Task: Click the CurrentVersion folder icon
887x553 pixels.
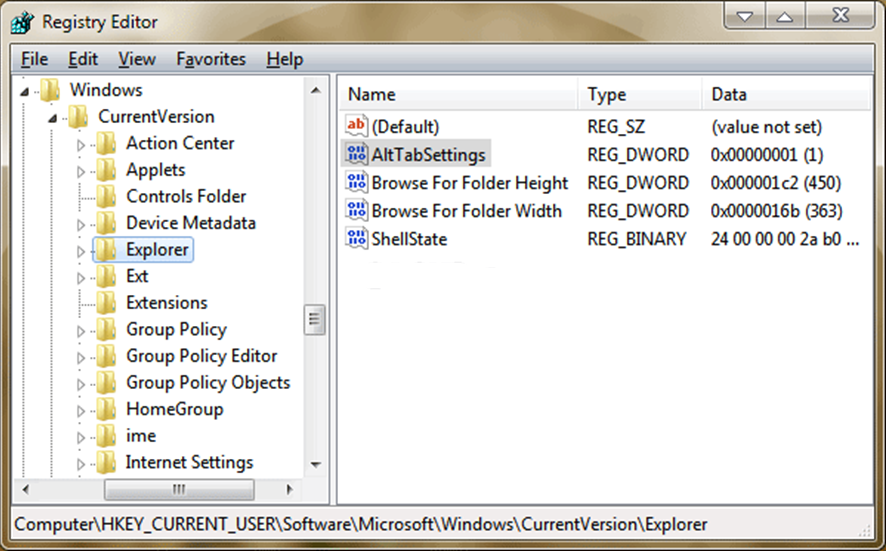Action: (x=79, y=116)
